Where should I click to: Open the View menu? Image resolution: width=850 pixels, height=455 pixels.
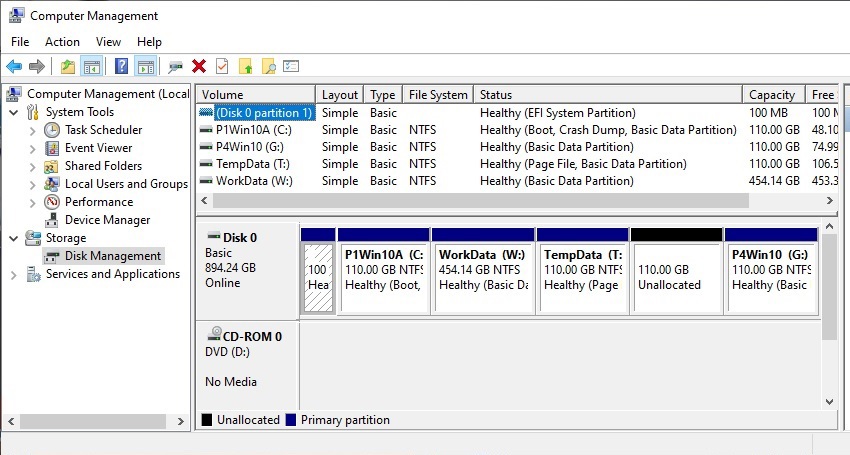click(x=108, y=42)
